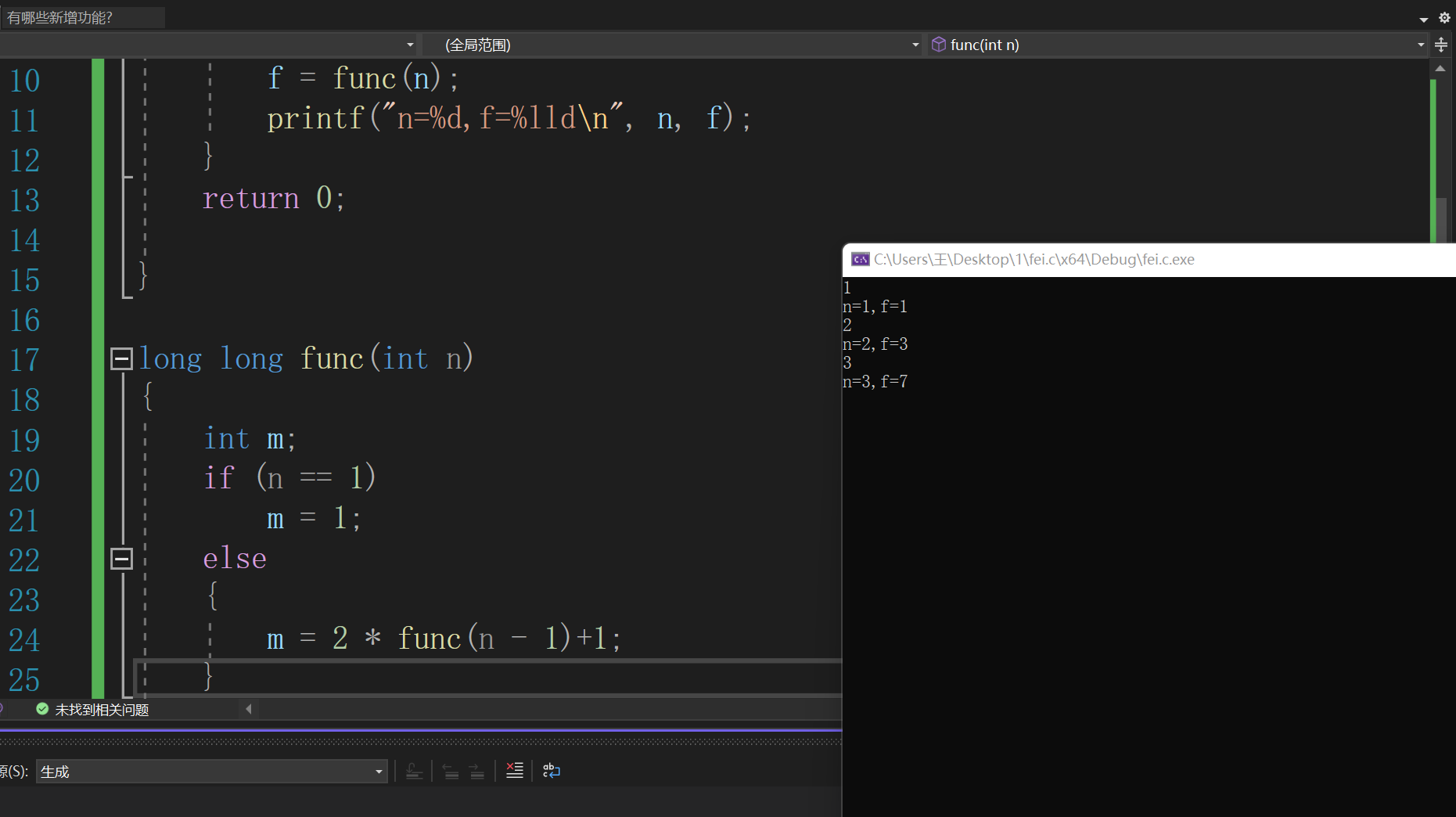
Task: Open the editor settings gear icon
Action: tap(1444, 17)
